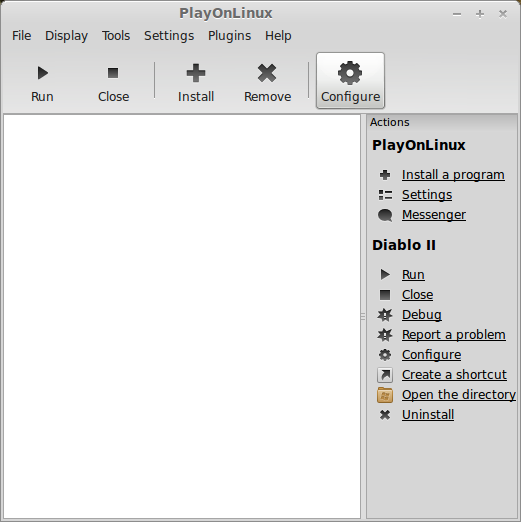Open the Help menu
Viewport: 521px width, 522px height.
[278, 36]
